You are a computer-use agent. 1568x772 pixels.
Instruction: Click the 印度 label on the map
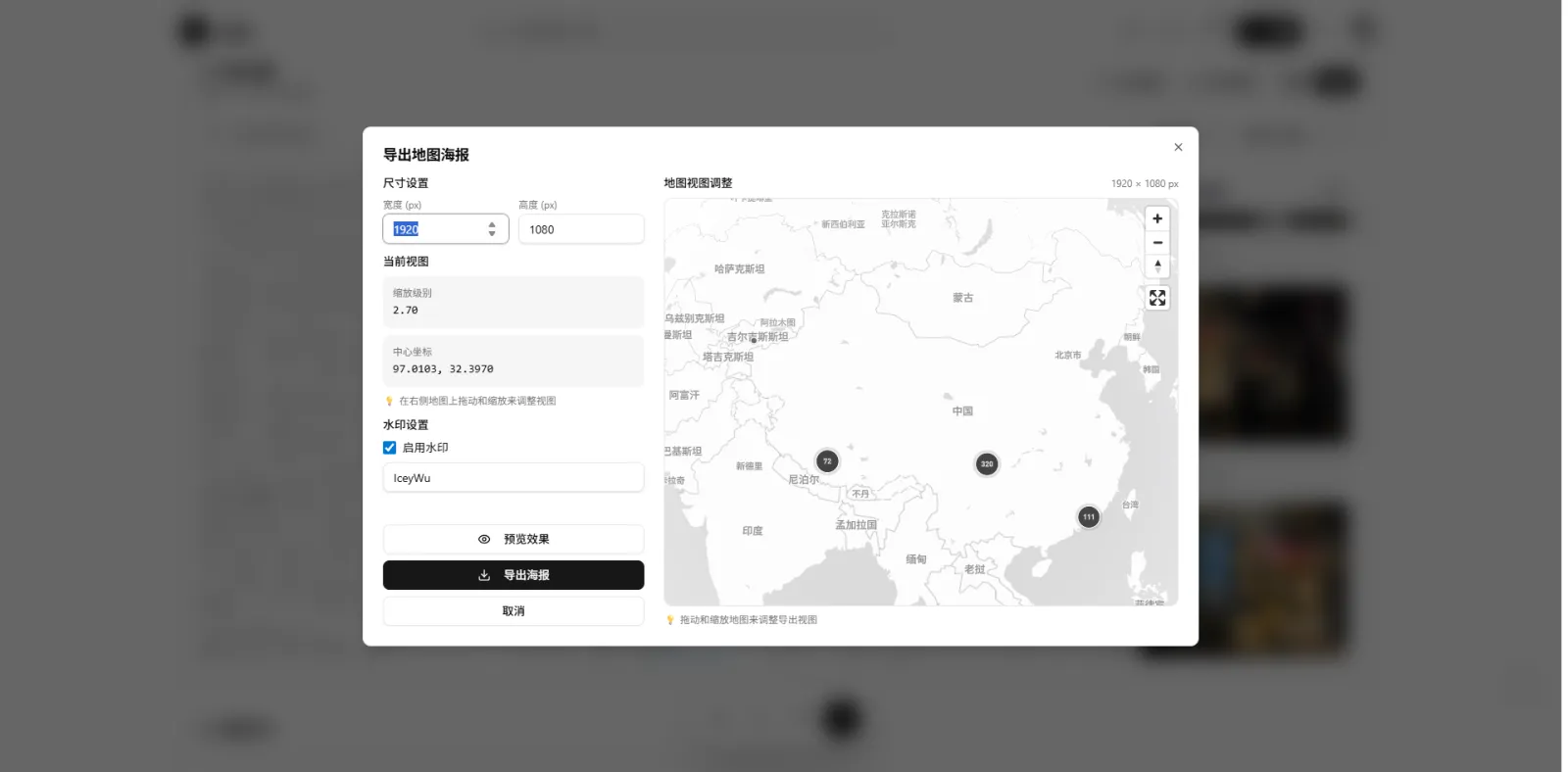pos(753,531)
